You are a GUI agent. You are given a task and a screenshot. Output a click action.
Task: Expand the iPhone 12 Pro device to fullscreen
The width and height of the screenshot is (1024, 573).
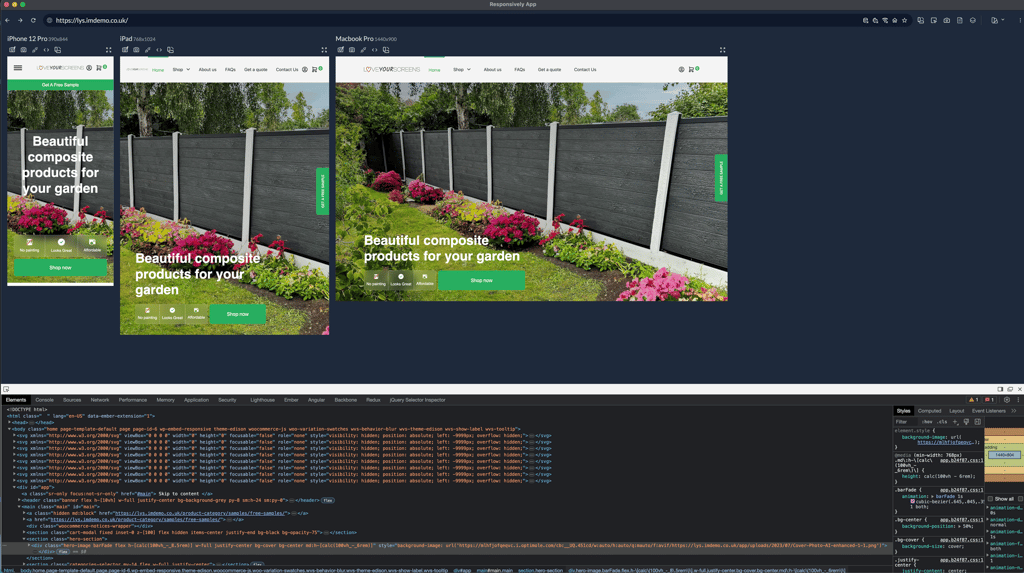coord(108,50)
